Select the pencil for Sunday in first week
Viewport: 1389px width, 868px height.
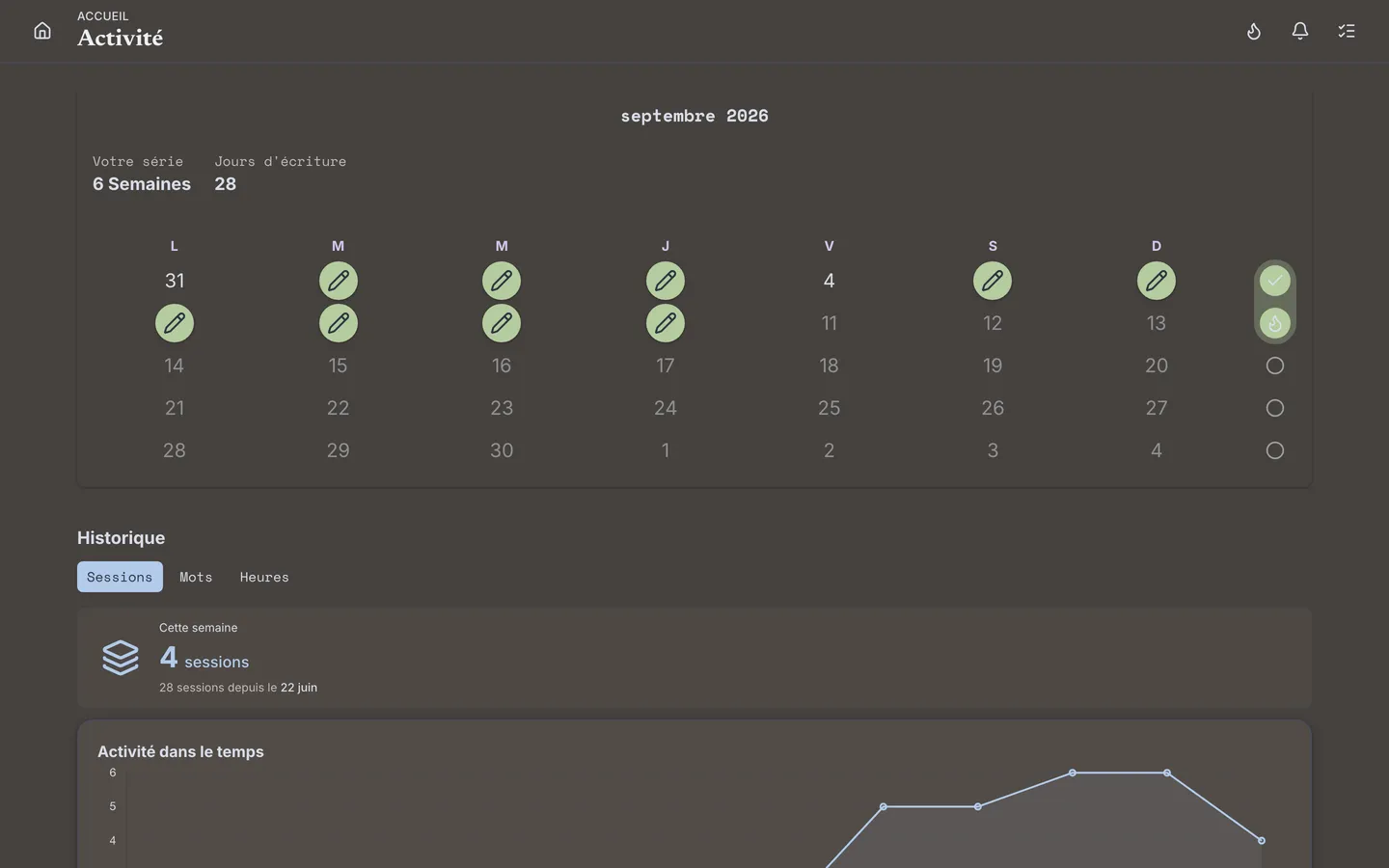point(1157,281)
